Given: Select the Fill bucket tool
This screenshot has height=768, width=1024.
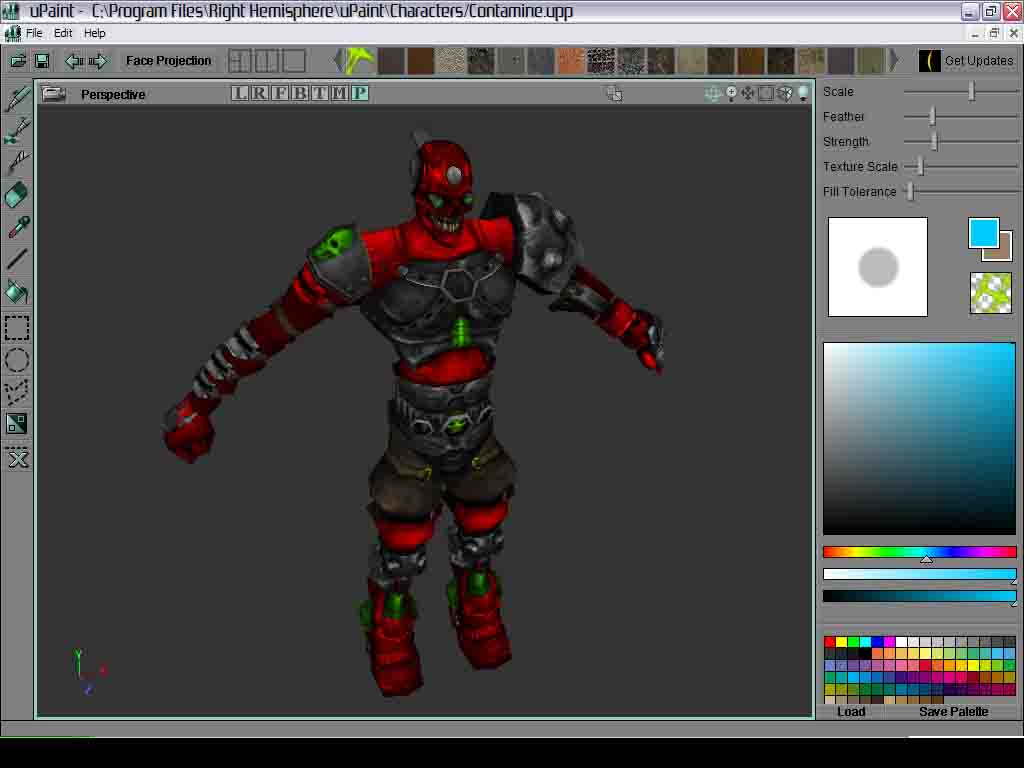Looking at the screenshot, I should coord(15,291).
